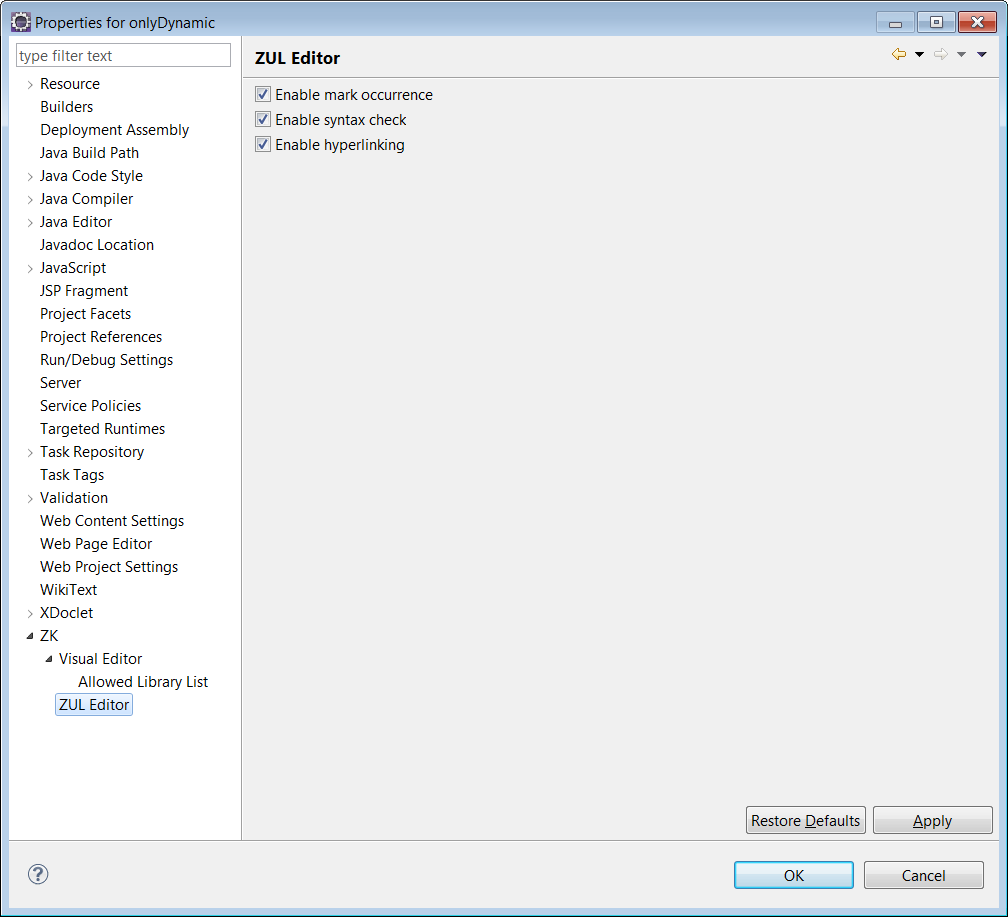Expand the Task Repository node

(30, 453)
